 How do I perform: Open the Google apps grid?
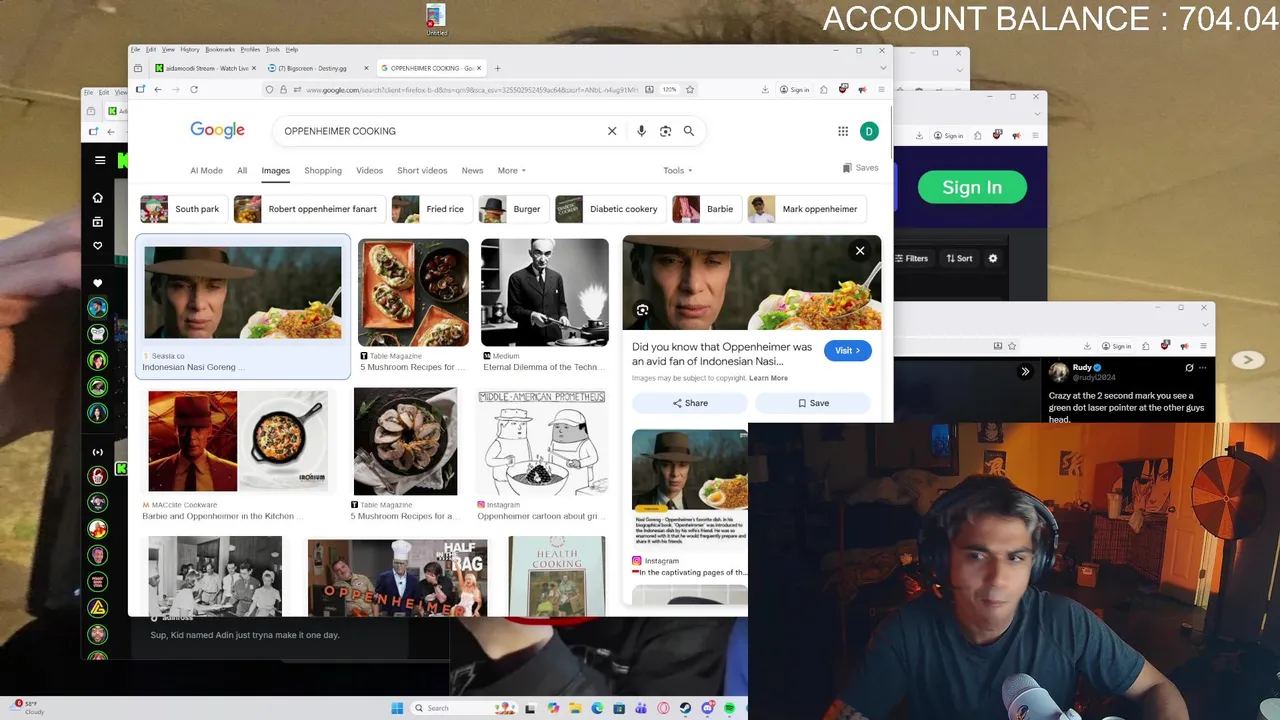pyautogui.click(x=843, y=131)
